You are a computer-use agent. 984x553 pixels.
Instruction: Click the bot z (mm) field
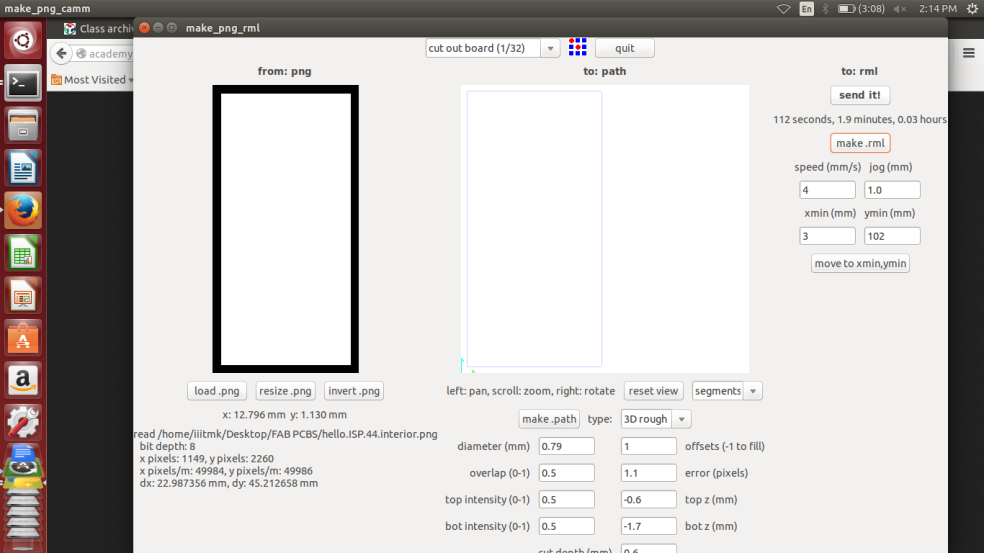point(649,526)
